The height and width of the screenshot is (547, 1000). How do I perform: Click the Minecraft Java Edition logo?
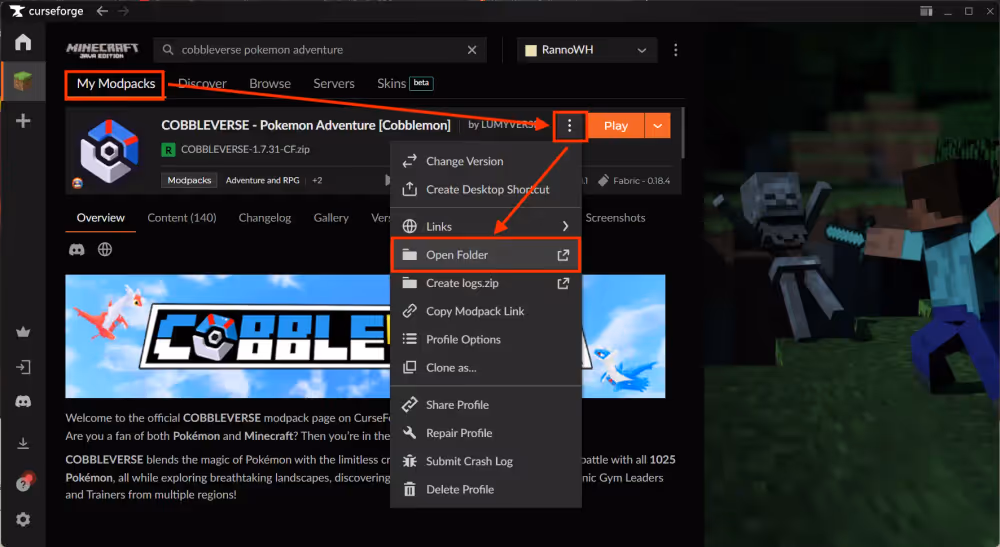[103, 50]
